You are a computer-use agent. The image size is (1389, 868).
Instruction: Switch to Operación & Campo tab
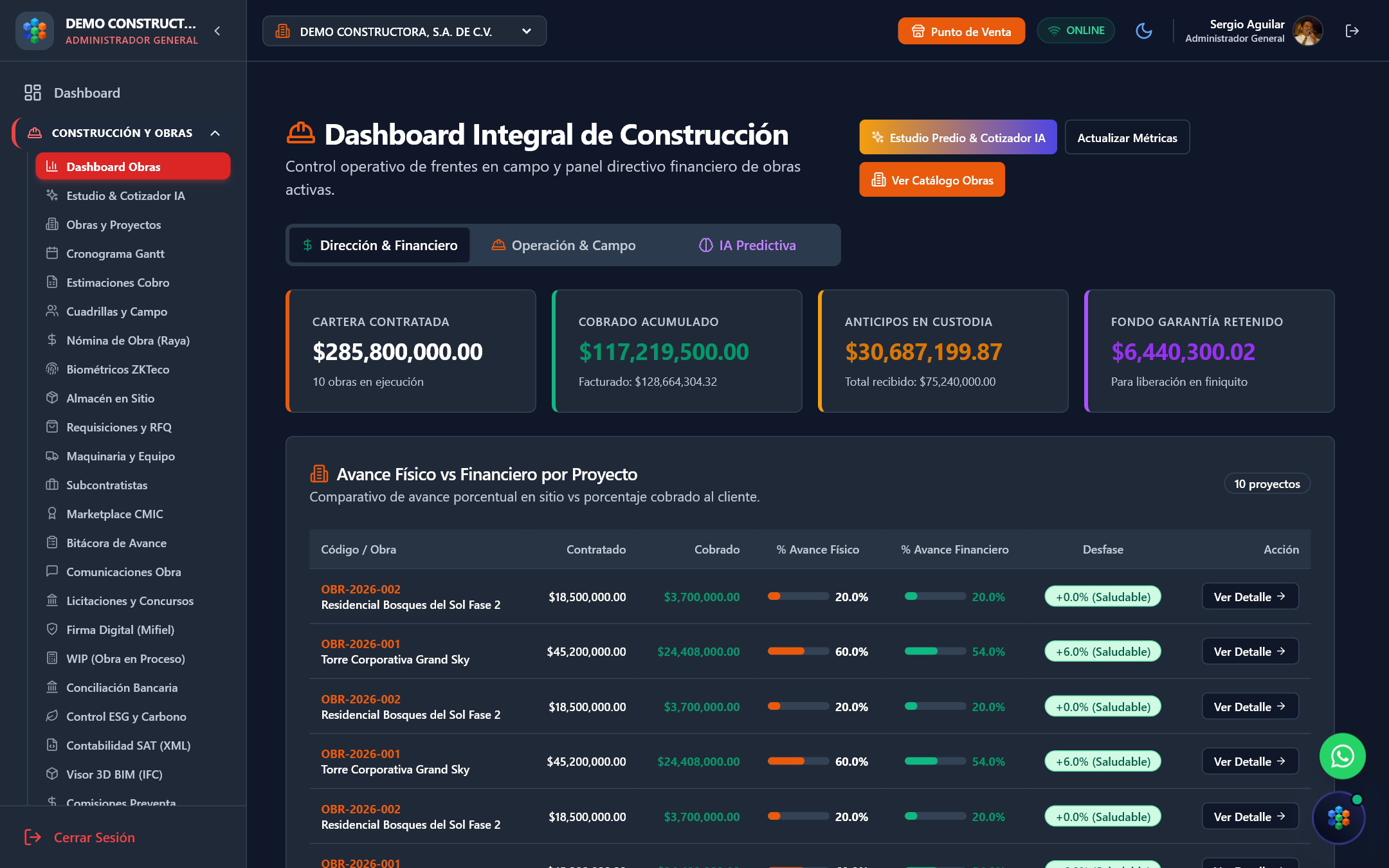pyautogui.click(x=563, y=245)
